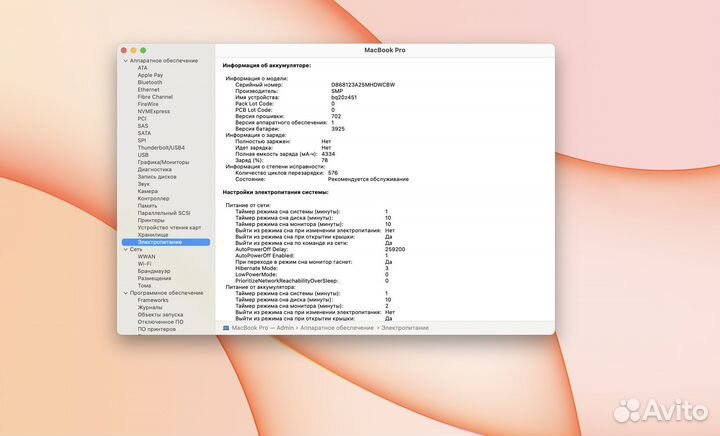Screen dimensions: 720x436
Task: Select Камера in the hardware list
Action: pos(147,191)
